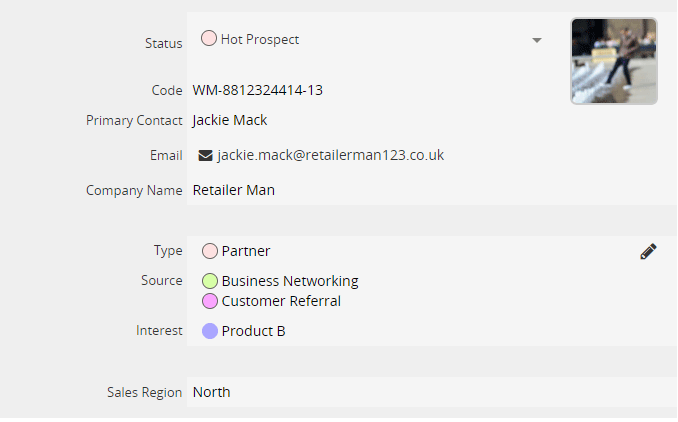This screenshot has width=678, height=422.
Task: Select the Hot Prospect status field
Action: [371, 39]
